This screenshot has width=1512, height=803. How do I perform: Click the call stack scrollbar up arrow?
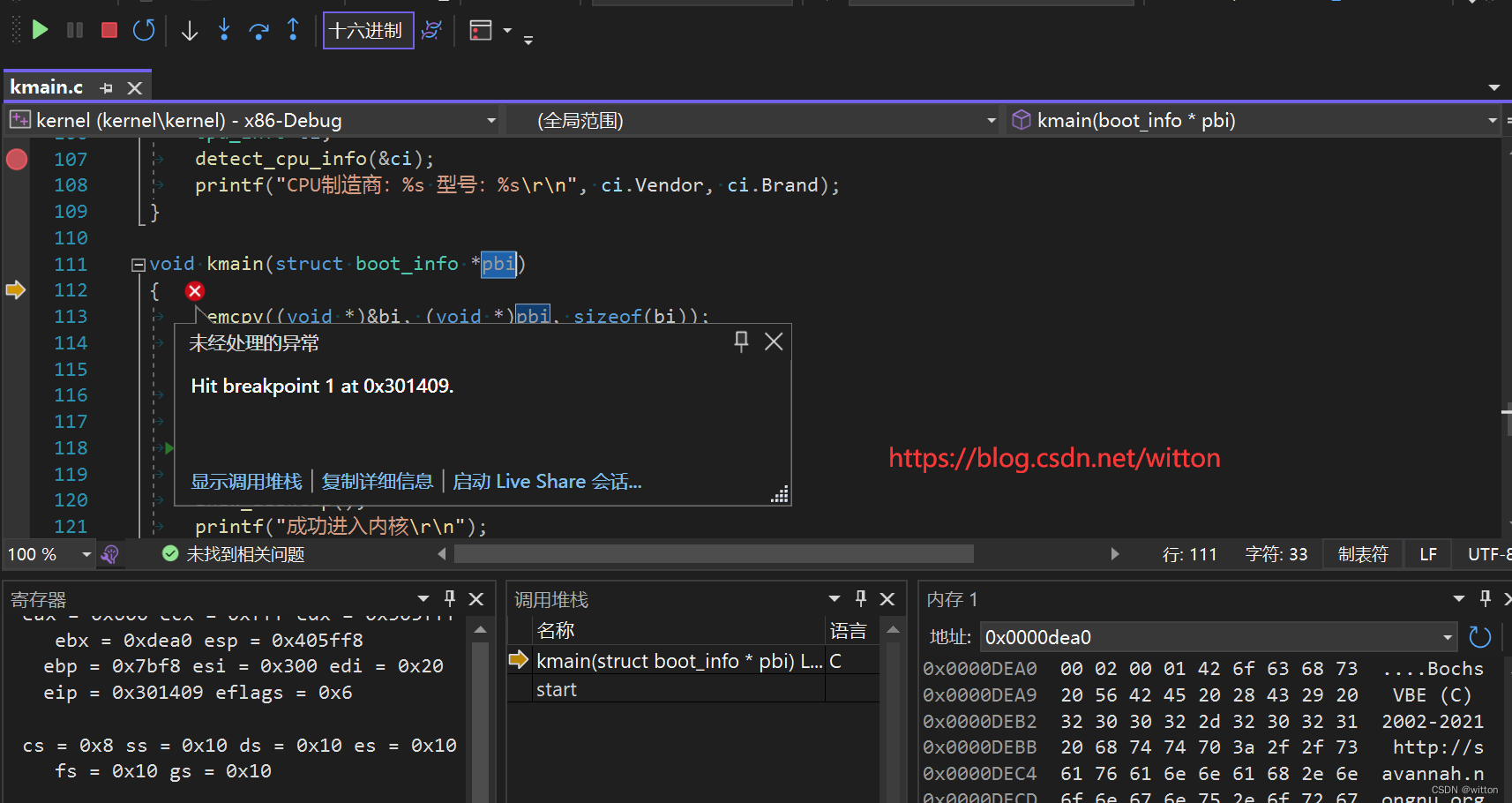point(893,629)
